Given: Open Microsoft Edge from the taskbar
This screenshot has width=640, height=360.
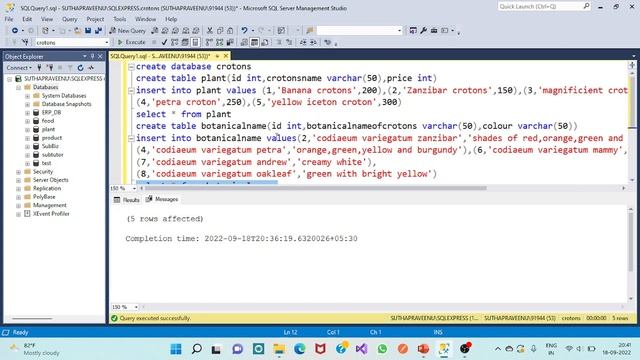Looking at the screenshot, I should click(x=300, y=349).
